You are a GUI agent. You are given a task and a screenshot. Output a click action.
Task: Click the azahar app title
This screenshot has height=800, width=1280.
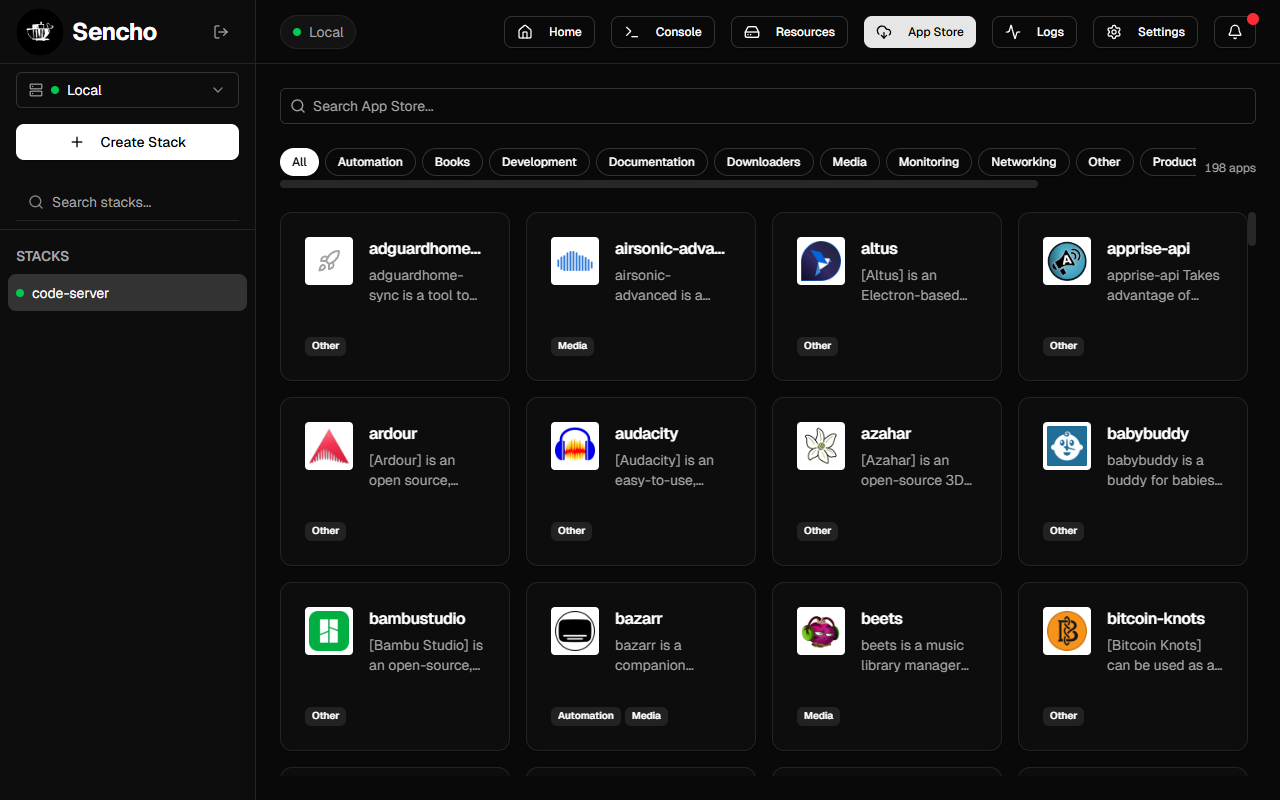tap(886, 433)
